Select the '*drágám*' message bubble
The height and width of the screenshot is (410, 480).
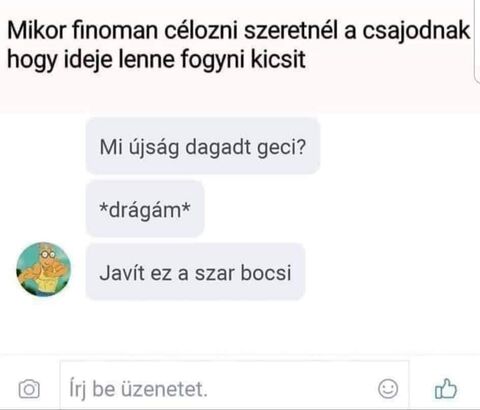[x=145, y=209]
